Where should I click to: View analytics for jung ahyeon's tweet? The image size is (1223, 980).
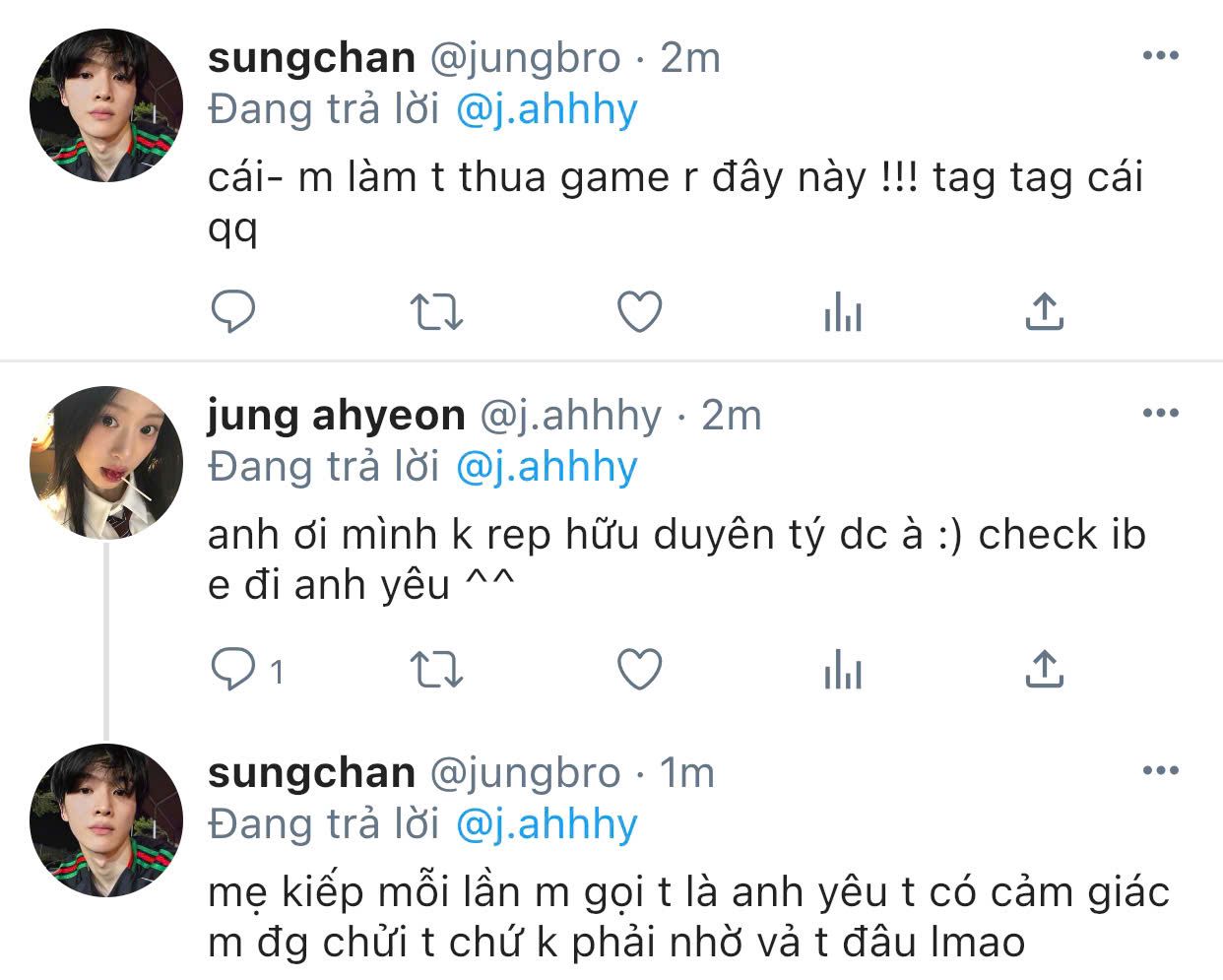[x=842, y=672]
